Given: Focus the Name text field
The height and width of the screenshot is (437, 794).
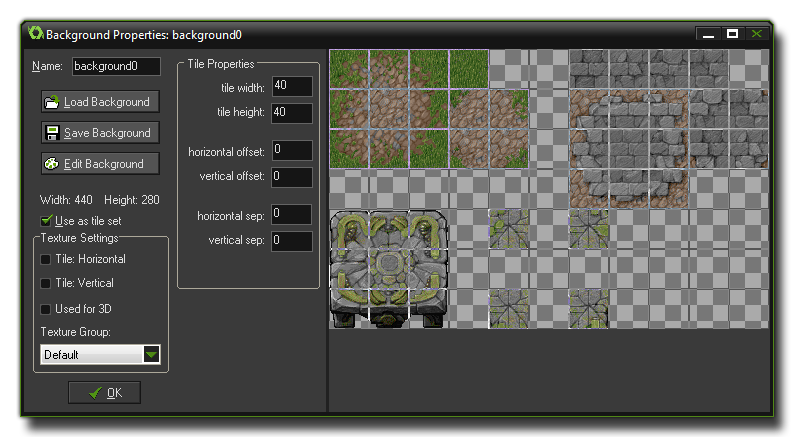Looking at the screenshot, I should 117,66.
